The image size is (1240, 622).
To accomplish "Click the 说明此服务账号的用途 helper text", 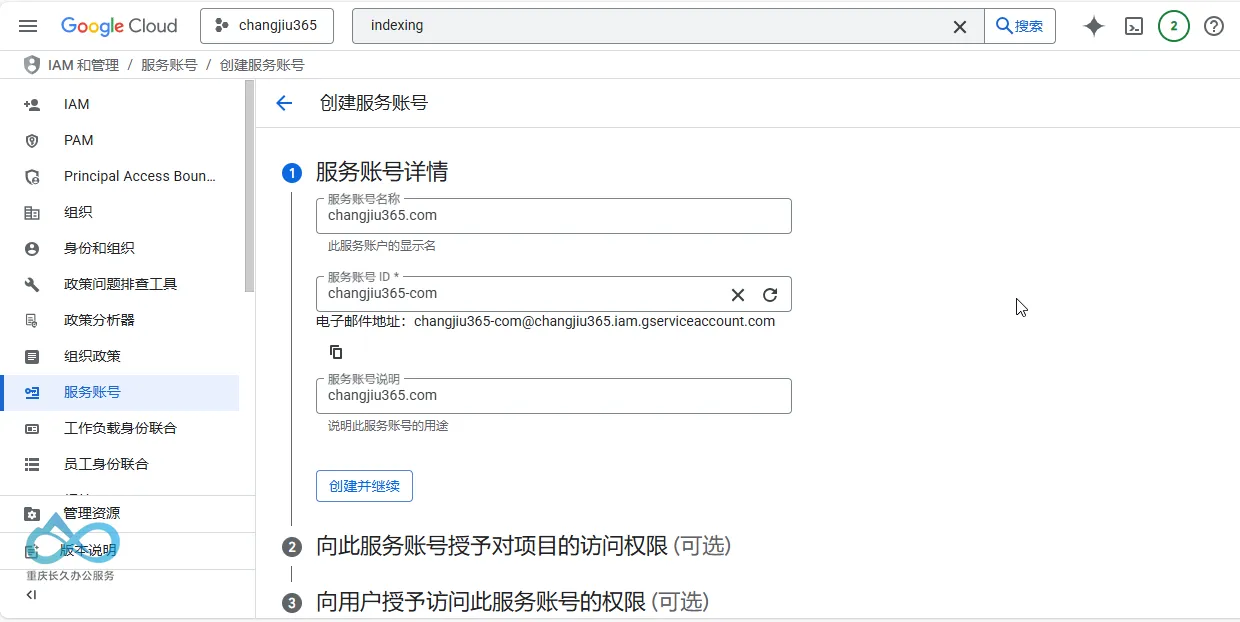I will 388,426.
